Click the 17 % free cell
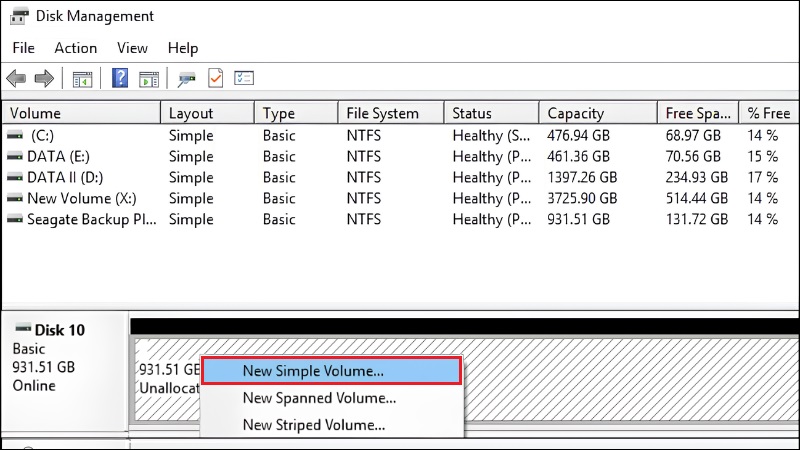This screenshot has height=450, width=800. [x=763, y=178]
